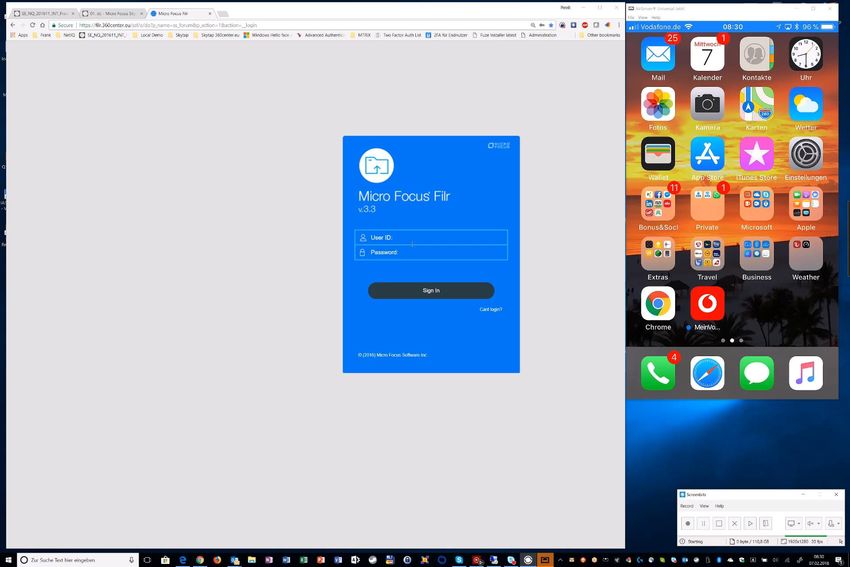This screenshot has width=850, height=567.
Task: Open the Weather folder on the iPhone
Action: click(806, 254)
